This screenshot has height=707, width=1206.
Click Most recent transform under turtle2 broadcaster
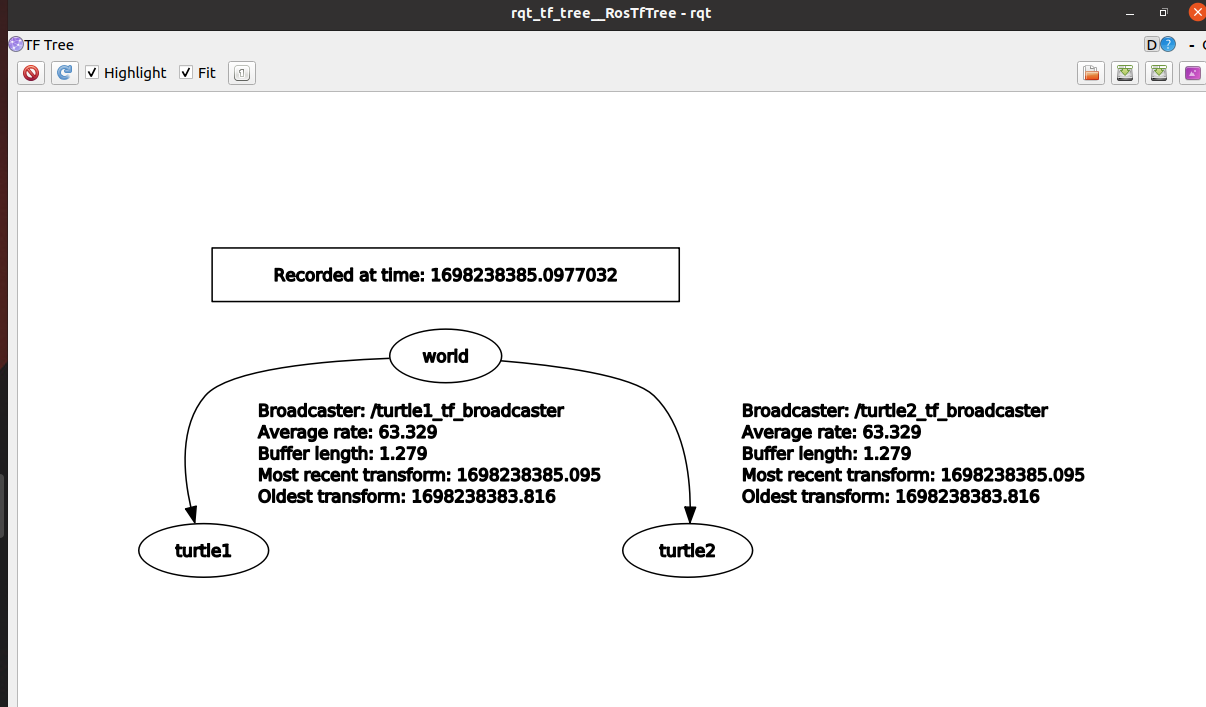tap(913, 475)
